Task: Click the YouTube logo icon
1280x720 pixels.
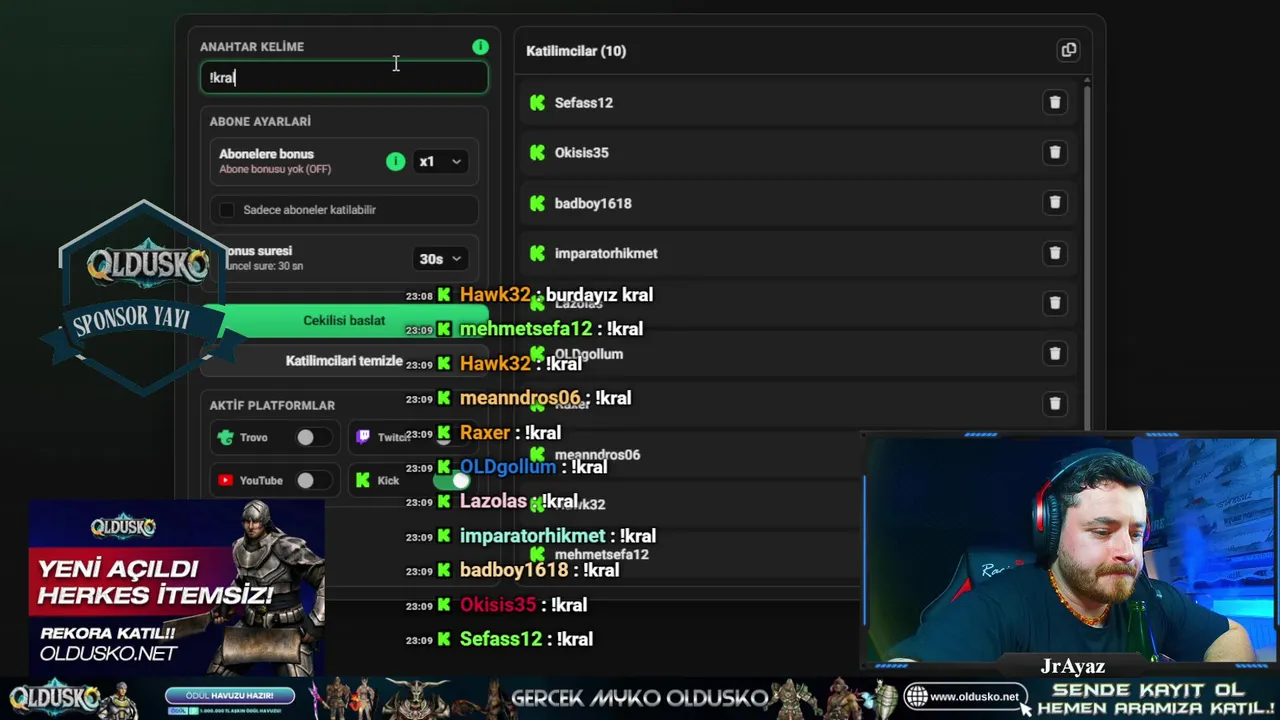Action: pos(225,481)
